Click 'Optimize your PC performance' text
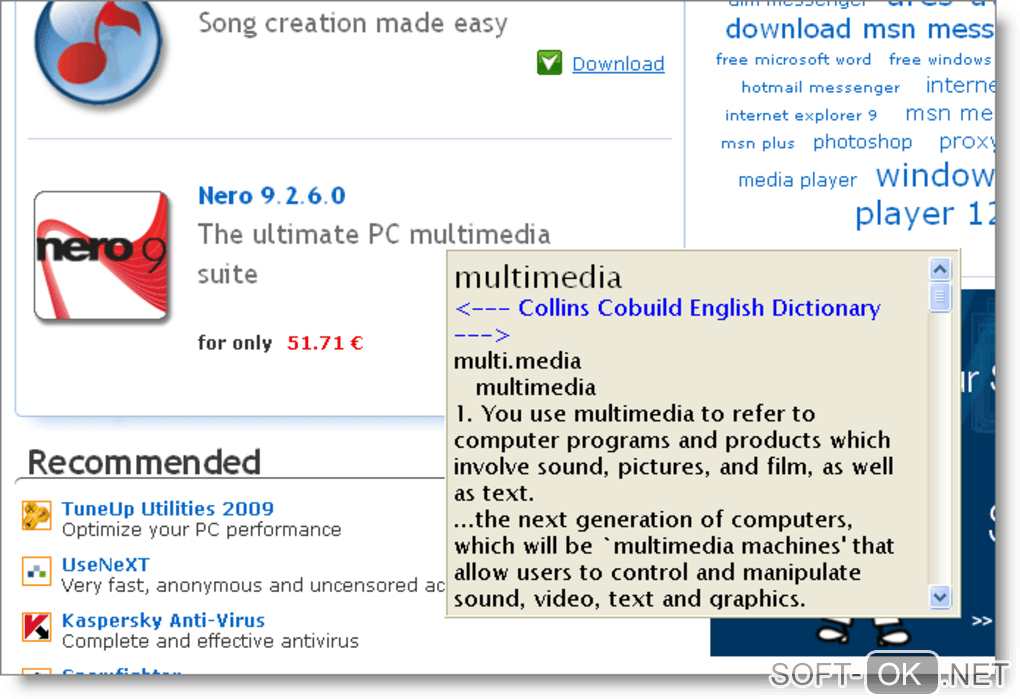The image size is (1020, 699). pyautogui.click(x=202, y=530)
